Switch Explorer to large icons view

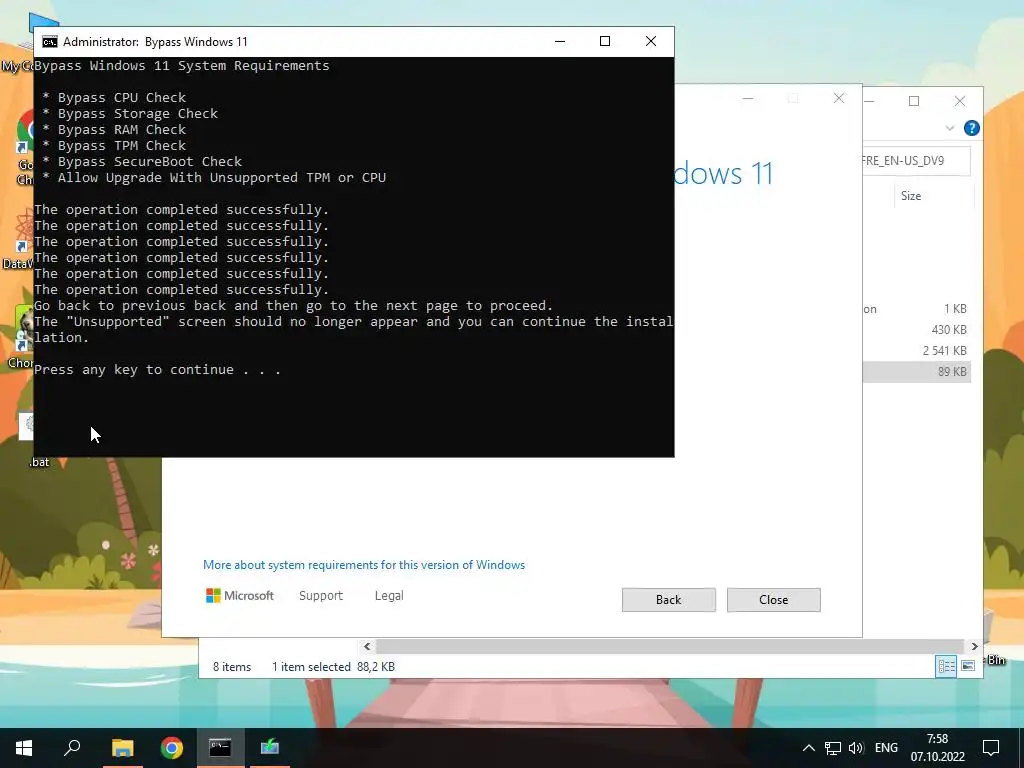(x=968, y=666)
